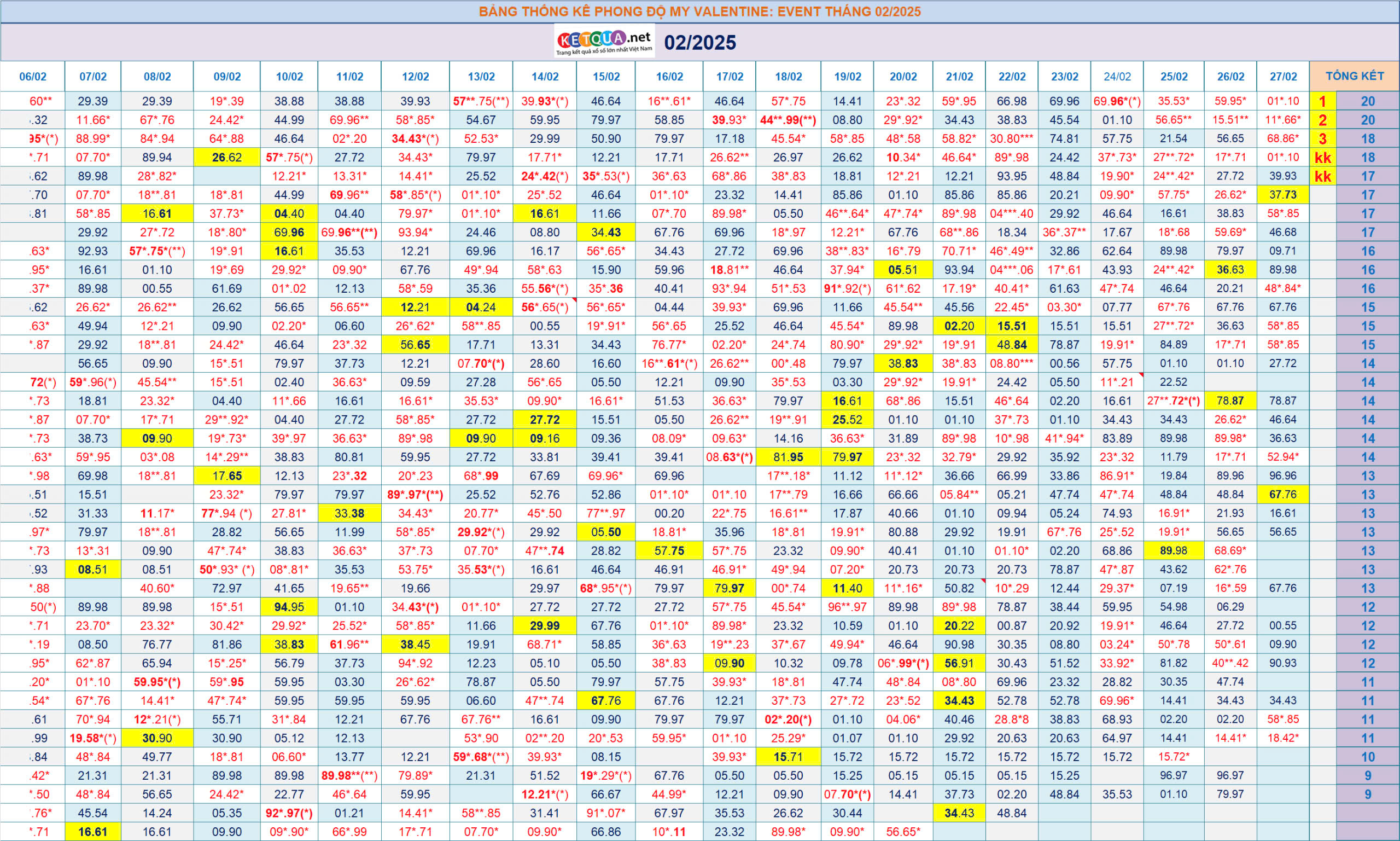Click cell '68*.95*(*)' under 15/02
Viewport: 1400px width, 841px height.
point(606,588)
